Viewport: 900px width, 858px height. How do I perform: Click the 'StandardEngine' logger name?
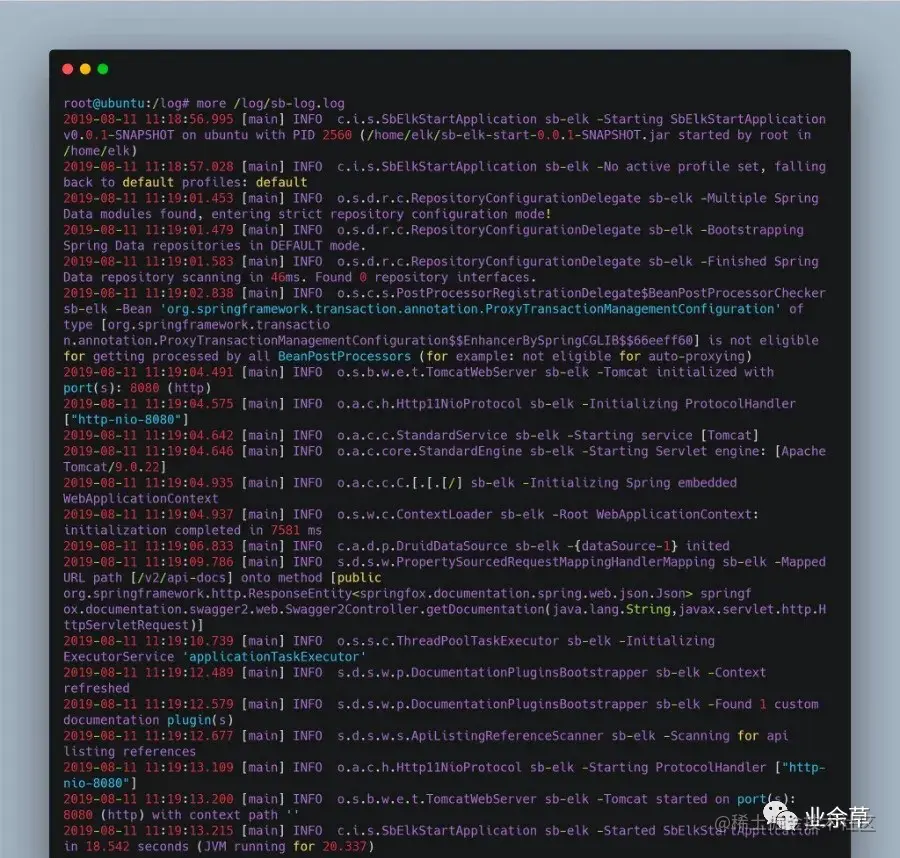tap(470, 451)
